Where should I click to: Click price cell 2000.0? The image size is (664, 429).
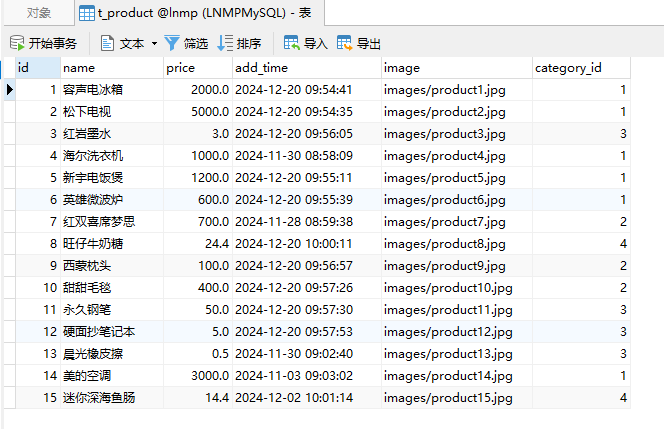point(198,90)
